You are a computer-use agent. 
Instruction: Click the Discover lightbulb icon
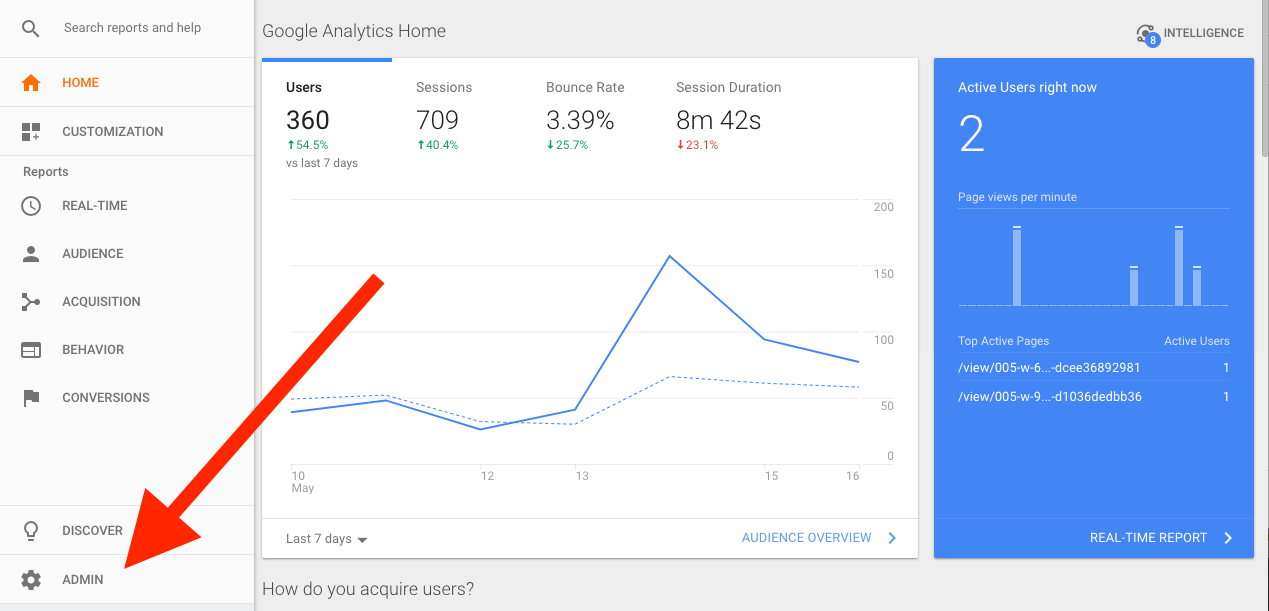point(31,531)
